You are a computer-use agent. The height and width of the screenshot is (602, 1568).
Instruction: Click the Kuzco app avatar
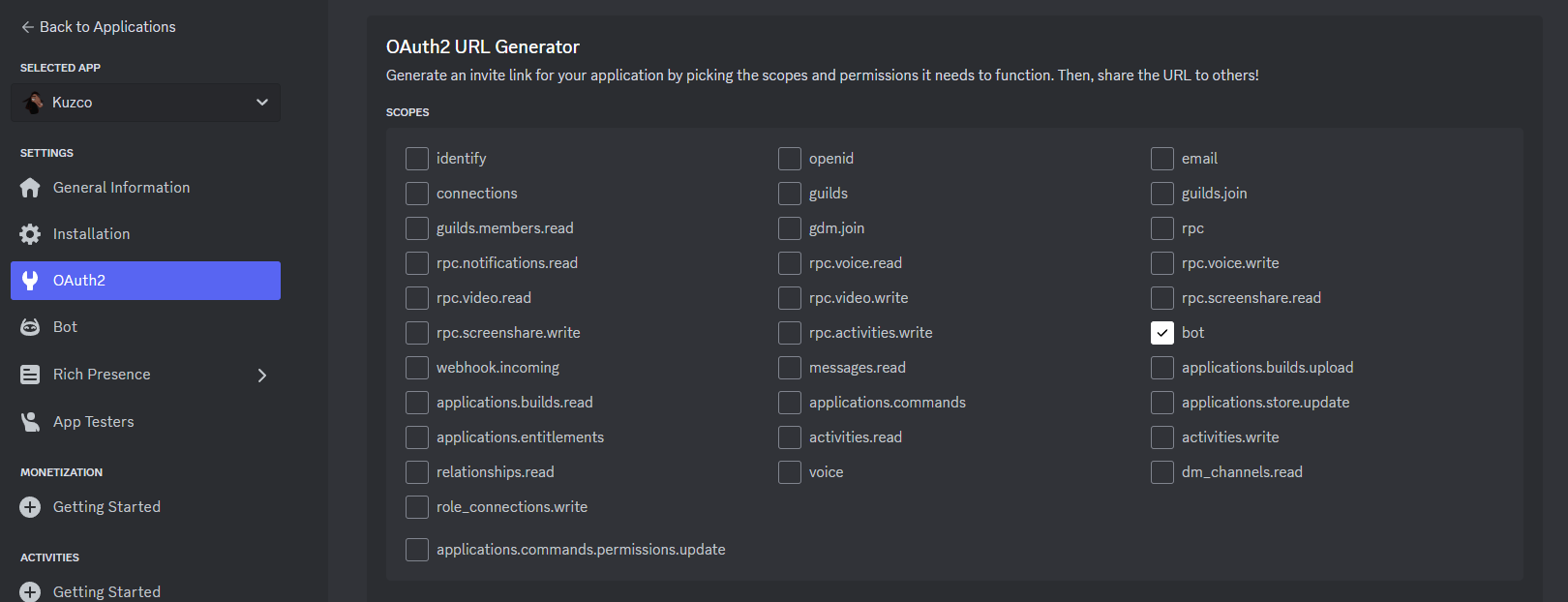click(x=34, y=103)
